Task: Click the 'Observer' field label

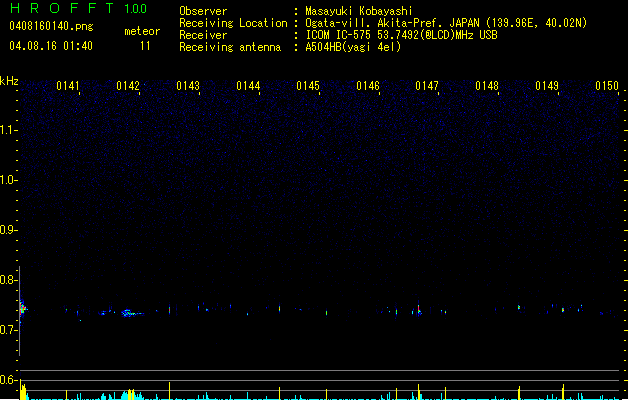Action: 203,11
